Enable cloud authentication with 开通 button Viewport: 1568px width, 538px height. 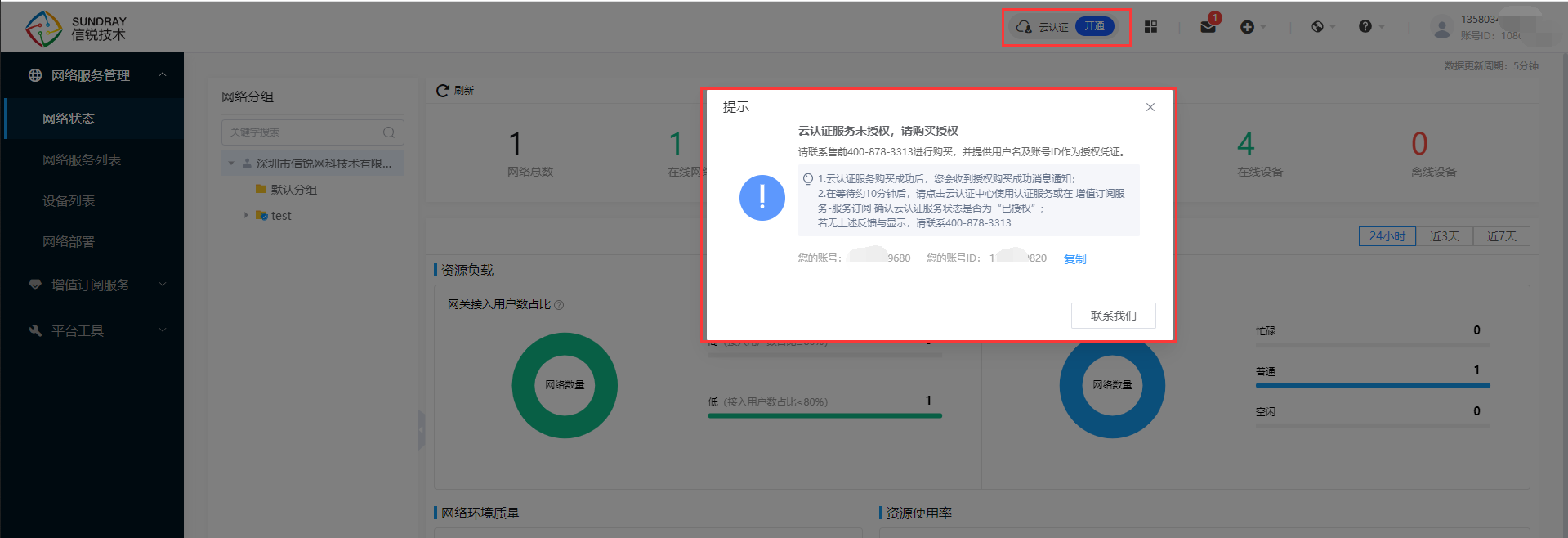click(1094, 26)
